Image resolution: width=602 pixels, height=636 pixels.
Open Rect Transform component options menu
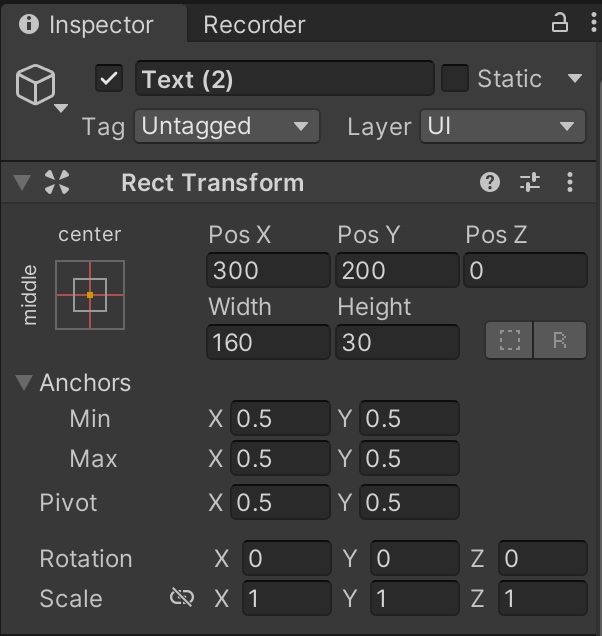[x=570, y=182]
